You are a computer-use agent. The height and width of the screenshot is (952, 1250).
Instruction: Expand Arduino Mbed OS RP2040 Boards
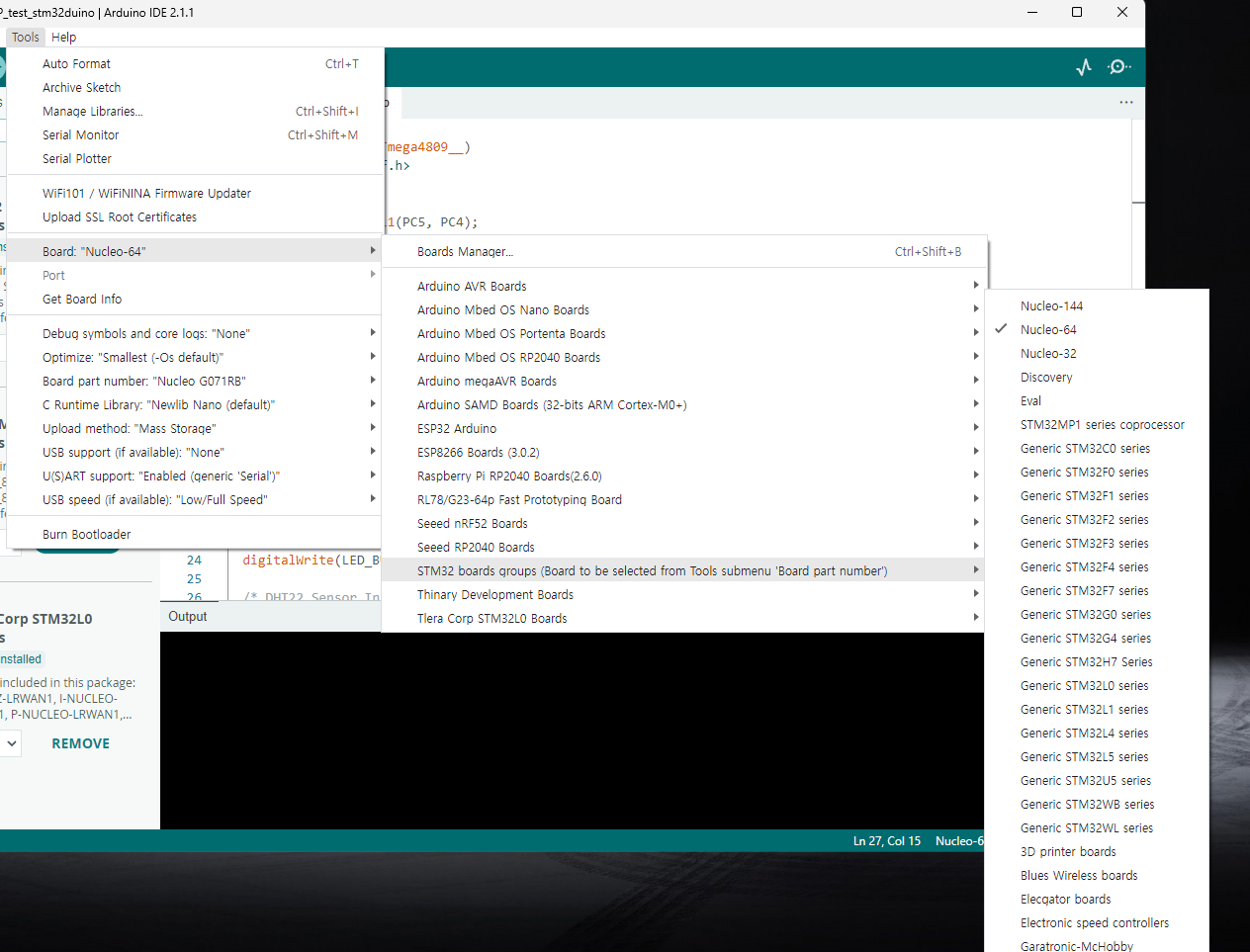click(x=683, y=358)
